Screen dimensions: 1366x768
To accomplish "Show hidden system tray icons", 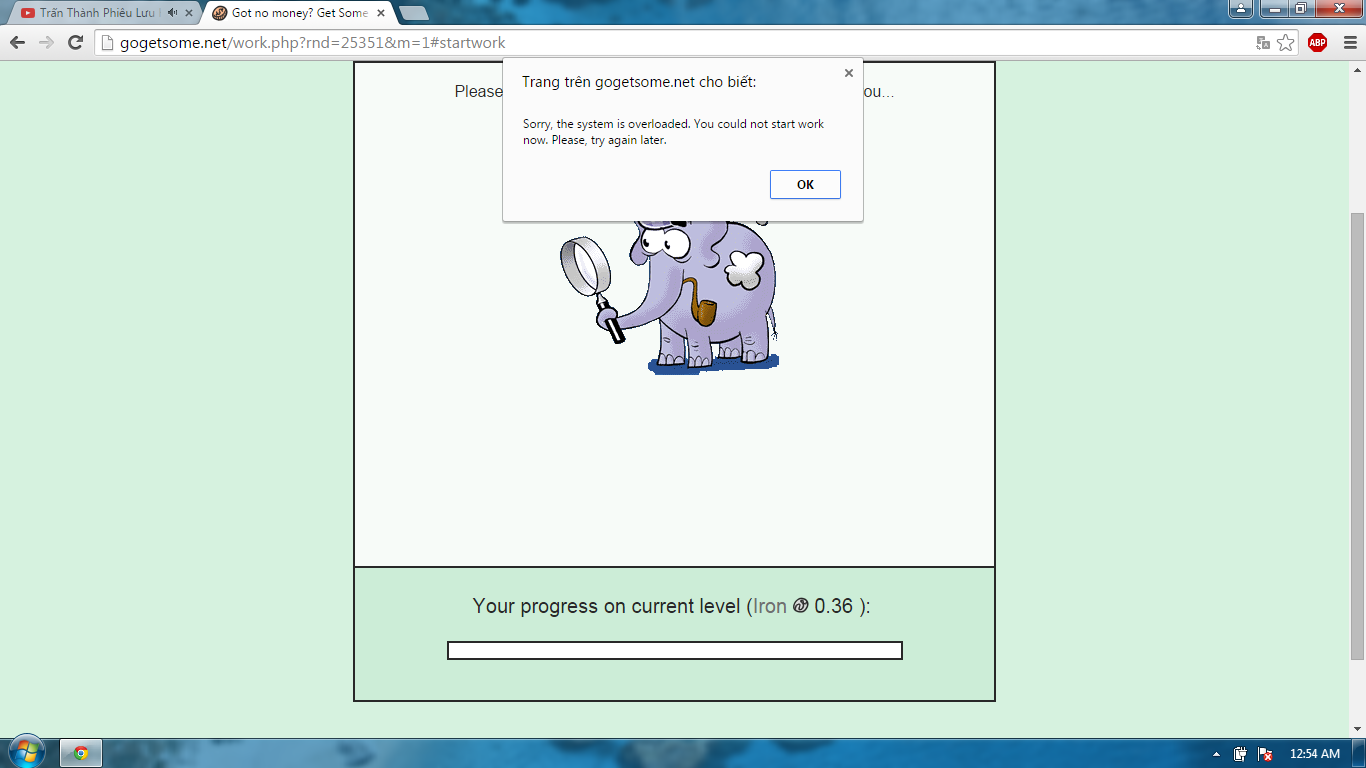I will coord(1216,754).
